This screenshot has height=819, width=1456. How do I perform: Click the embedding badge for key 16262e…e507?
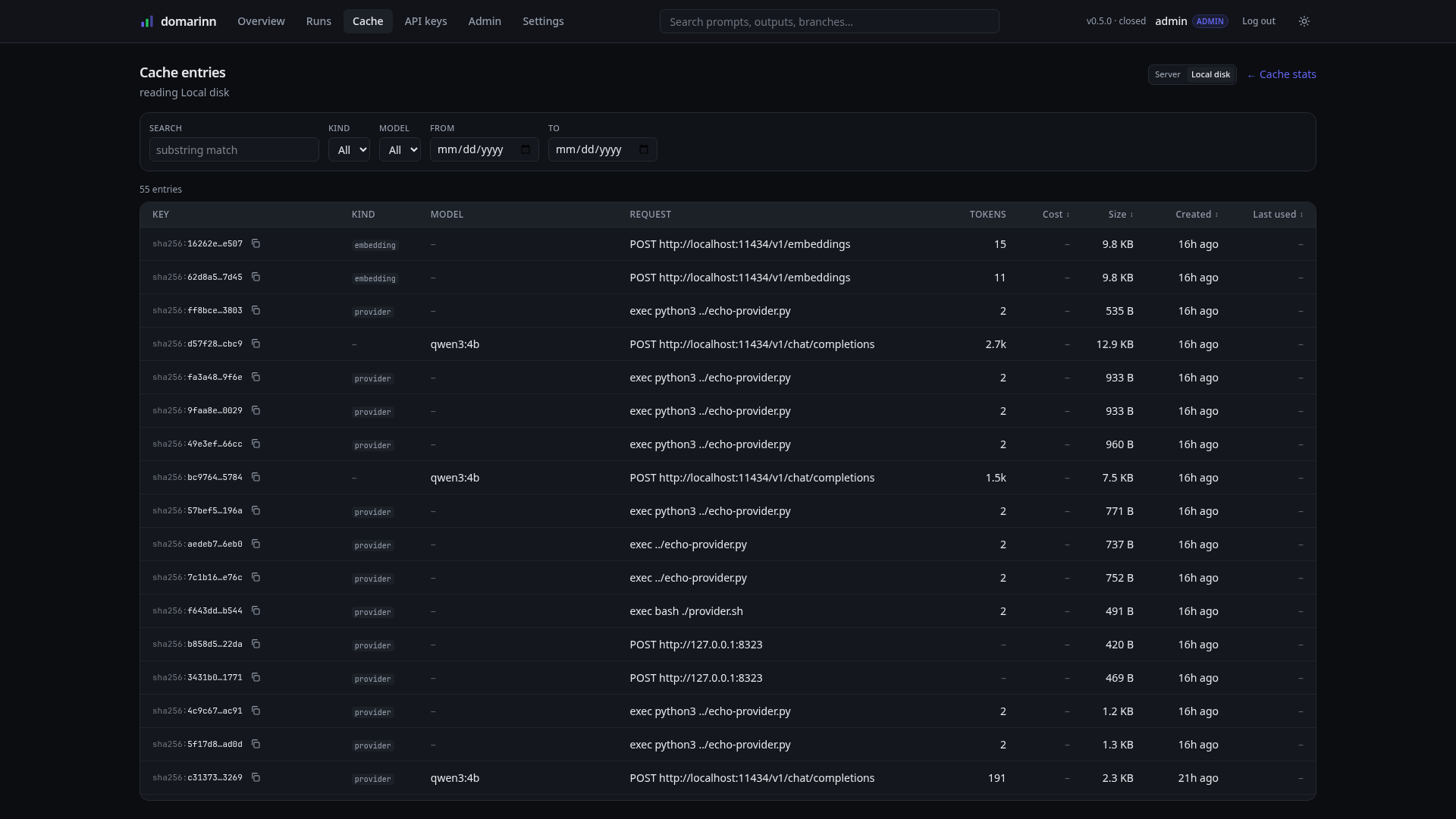click(x=375, y=245)
